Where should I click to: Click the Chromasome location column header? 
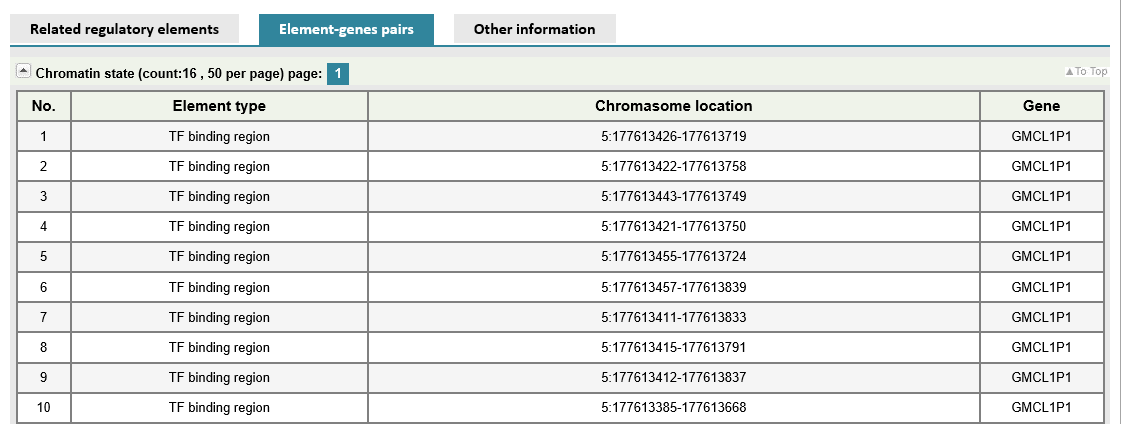tap(673, 106)
